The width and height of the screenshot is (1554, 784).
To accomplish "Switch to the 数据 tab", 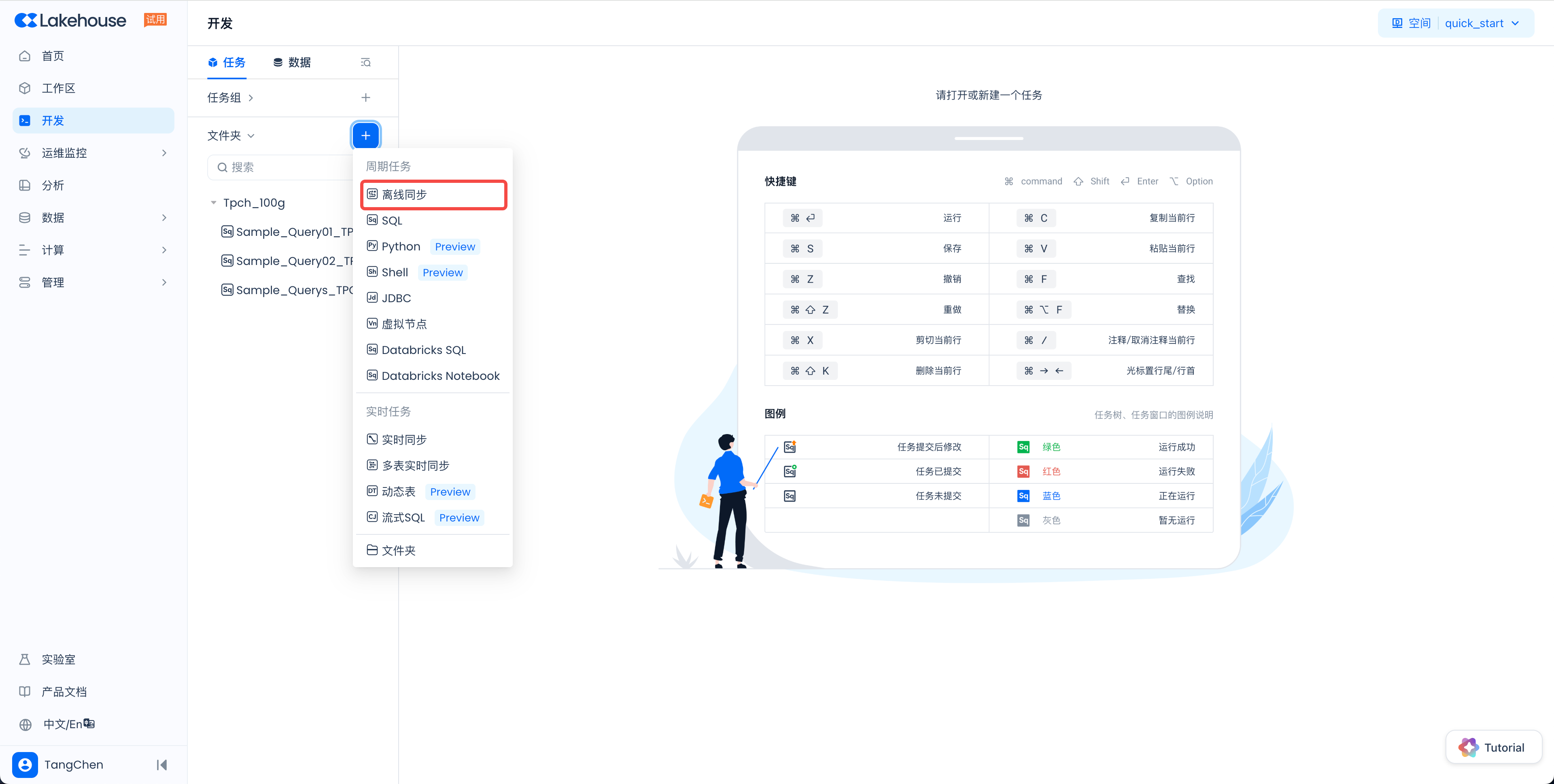I will point(293,62).
